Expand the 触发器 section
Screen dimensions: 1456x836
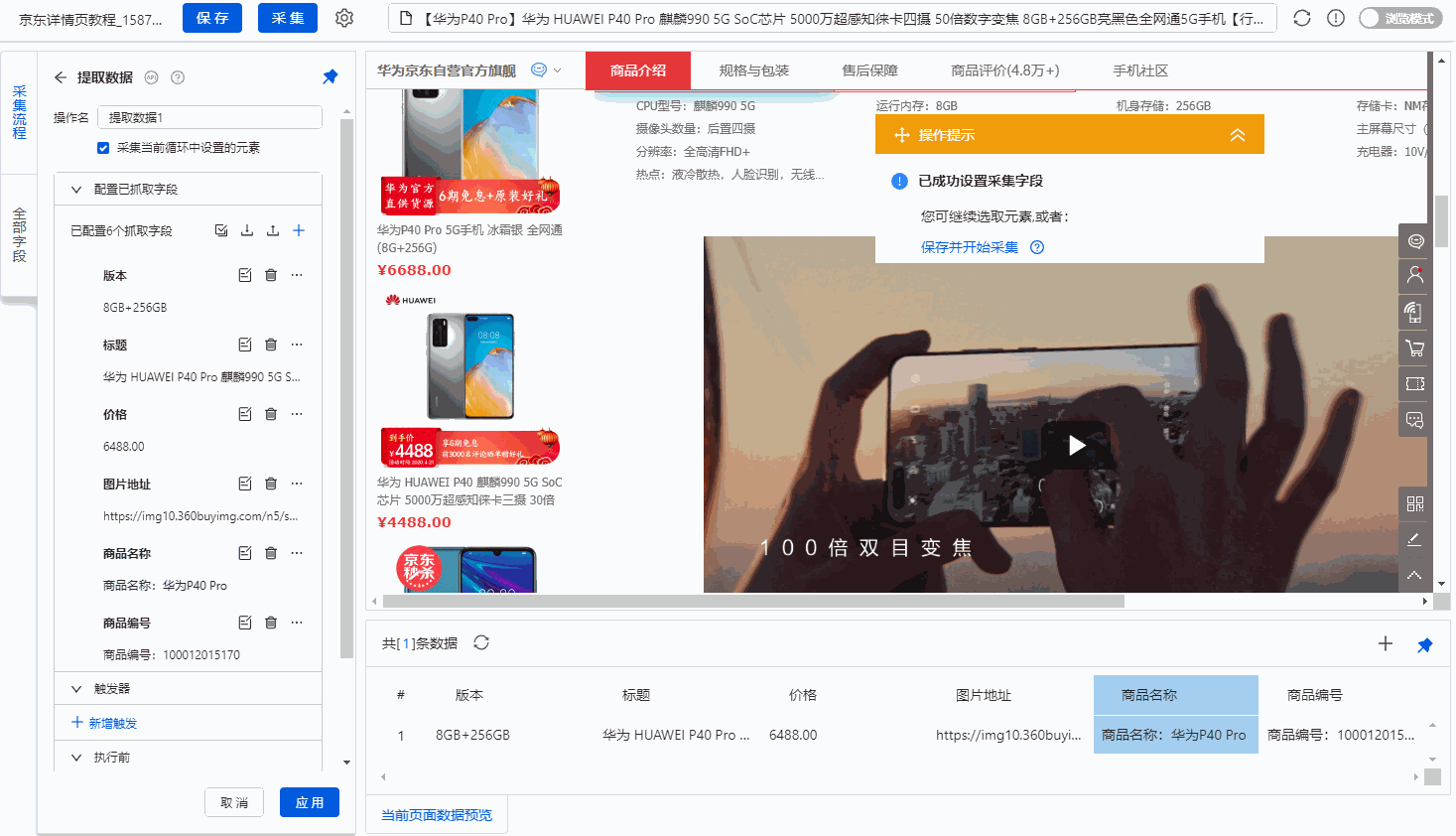coord(76,688)
